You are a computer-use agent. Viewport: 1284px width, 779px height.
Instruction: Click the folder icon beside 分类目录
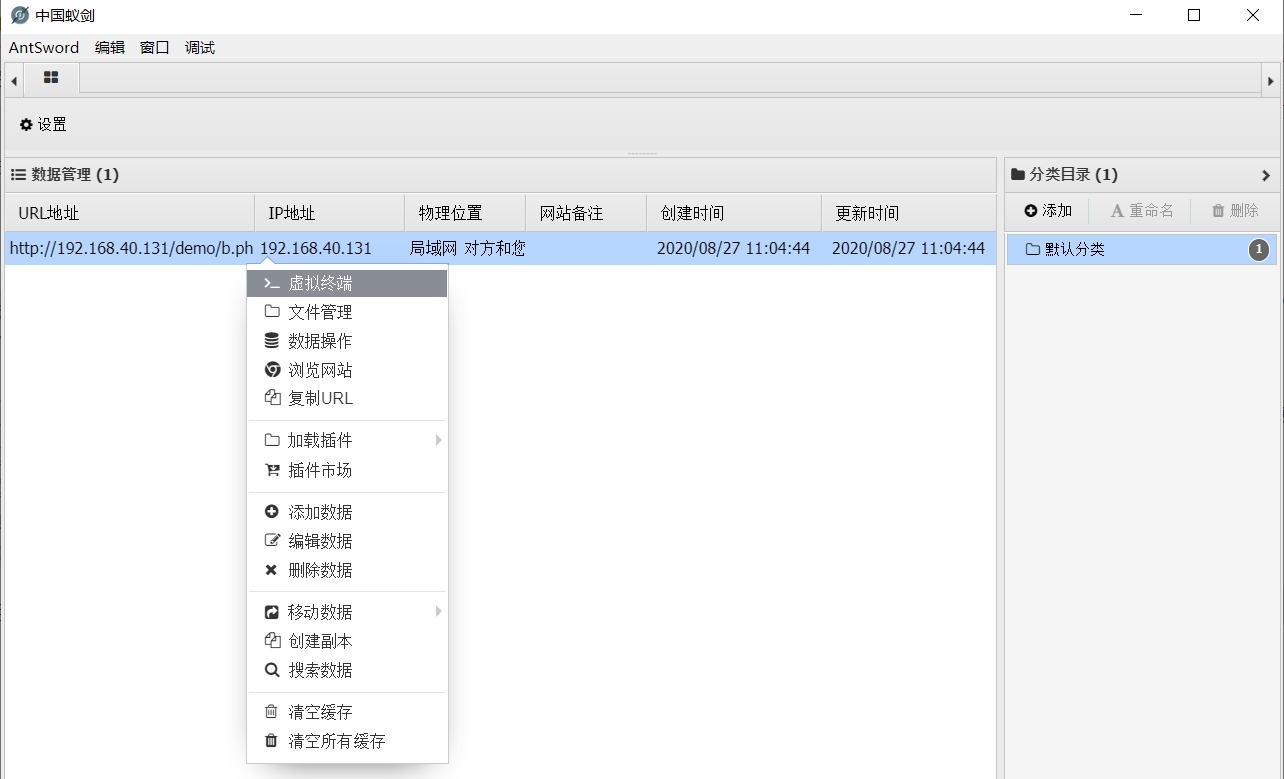pos(1018,175)
